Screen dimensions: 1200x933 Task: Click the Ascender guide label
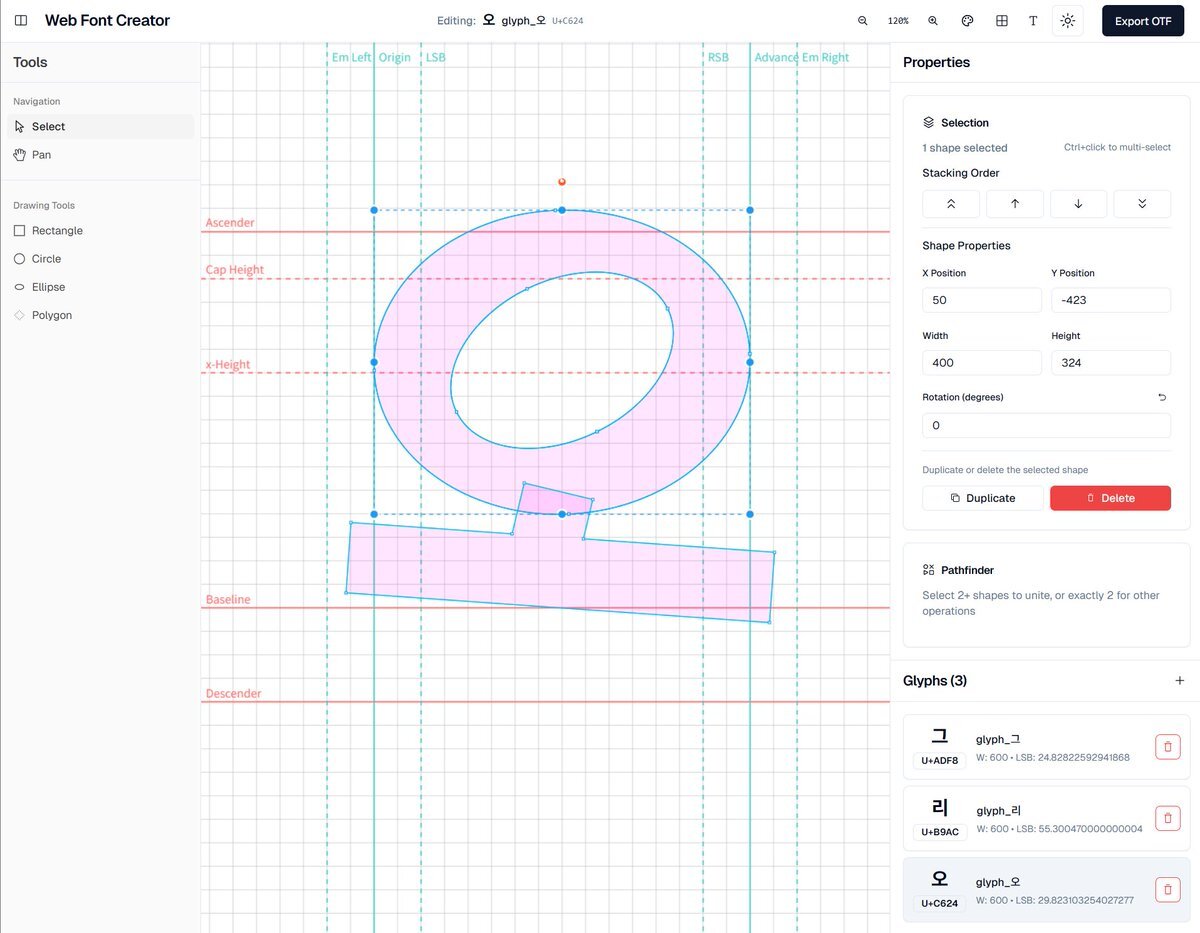tap(230, 223)
